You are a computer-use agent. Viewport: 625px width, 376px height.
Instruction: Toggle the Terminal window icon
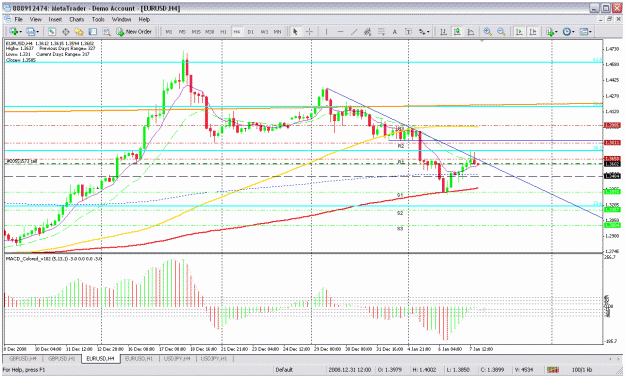(x=92, y=31)
